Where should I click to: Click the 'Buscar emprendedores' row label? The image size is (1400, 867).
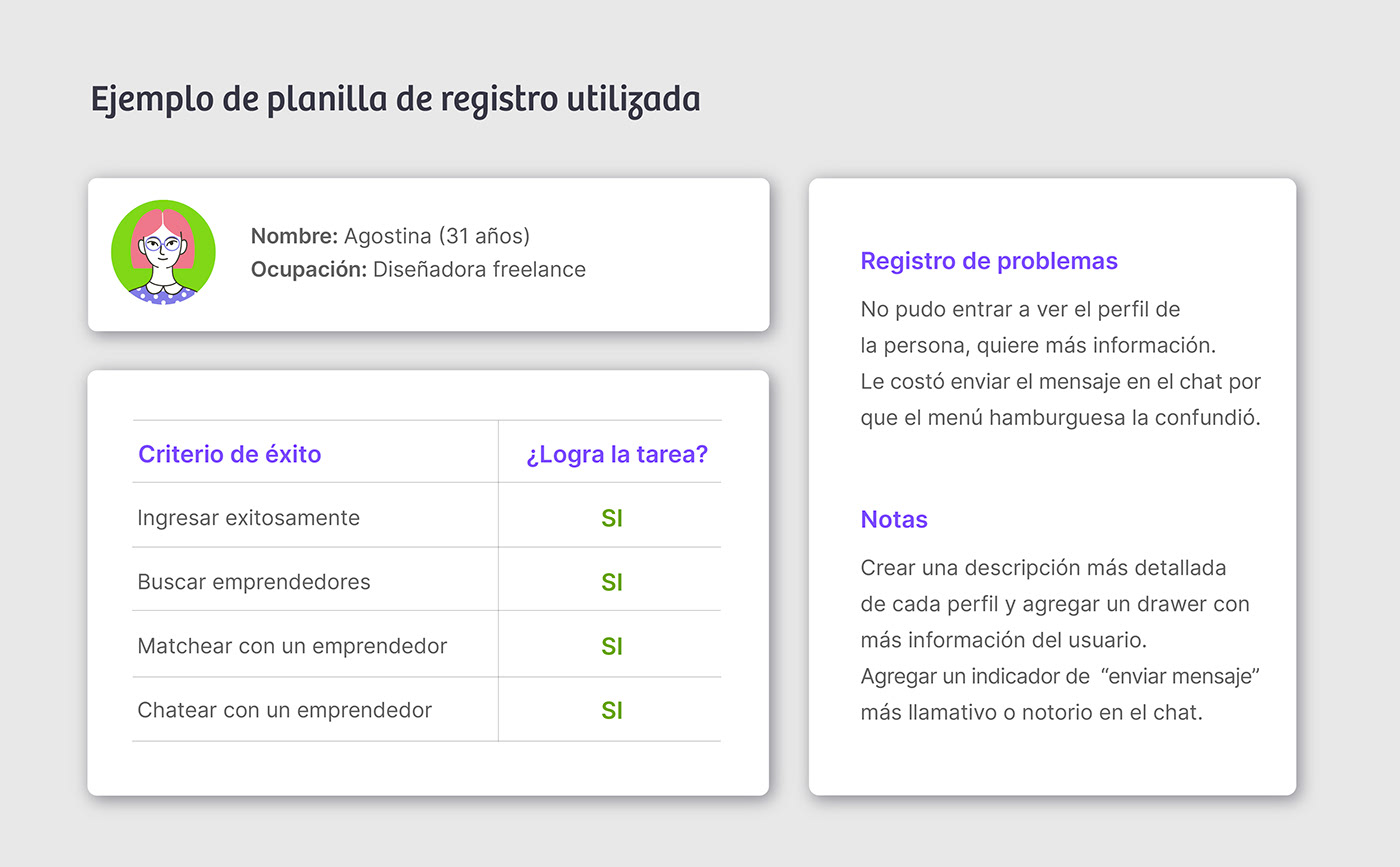click(x=253, y=582)
